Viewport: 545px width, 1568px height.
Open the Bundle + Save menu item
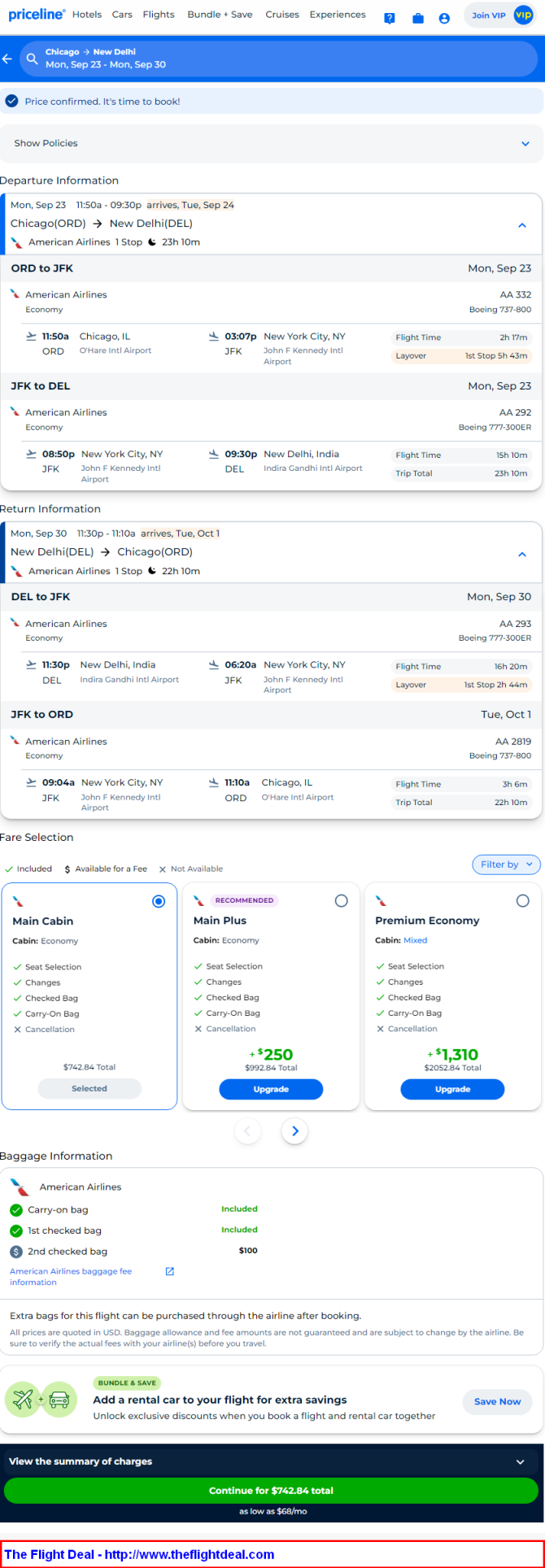[x=220, y=15]
